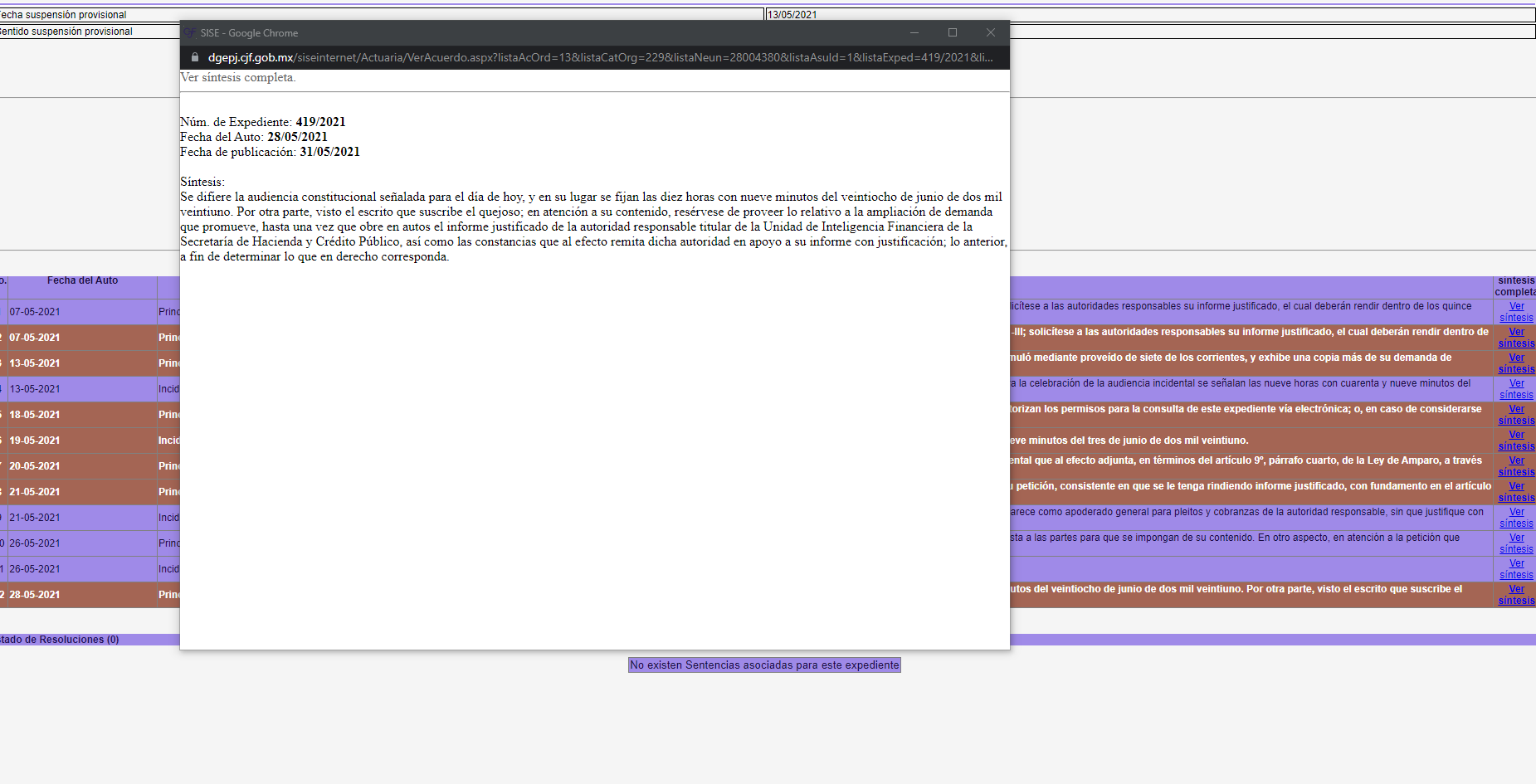Open 'Ver síntesis' link for 'permisos para la consulta' row

coord(1516,415)
